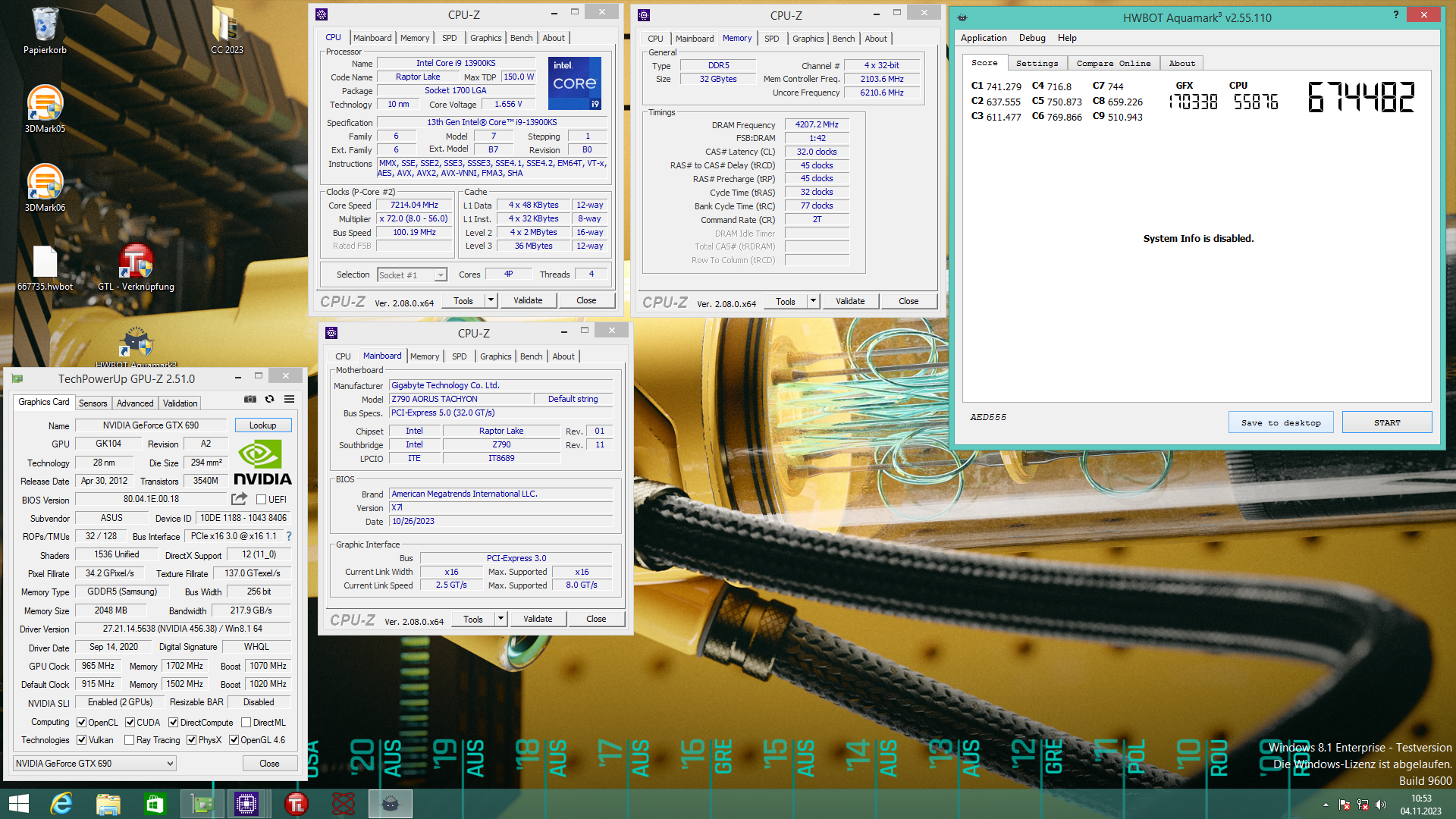Screen dimensions: 1456x819
Task: Switch to CPU-Z via taskbar icon
Action: click(x=247, y=804)
